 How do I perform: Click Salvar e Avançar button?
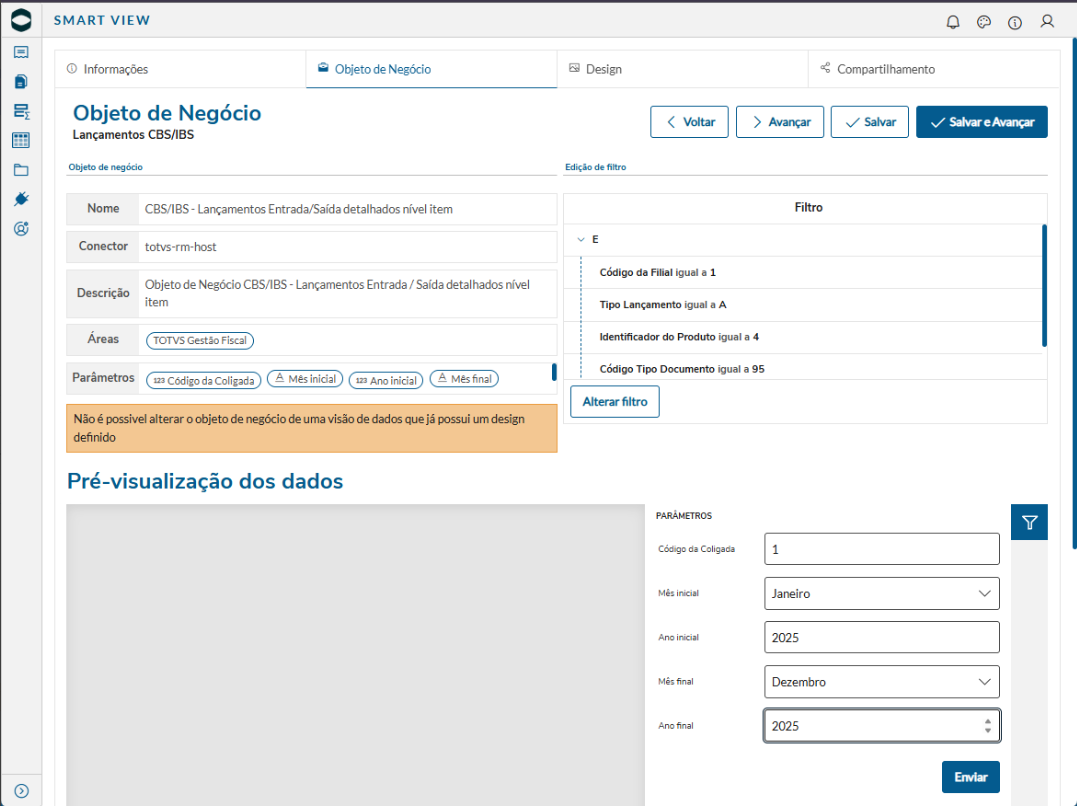coord(982,122)
